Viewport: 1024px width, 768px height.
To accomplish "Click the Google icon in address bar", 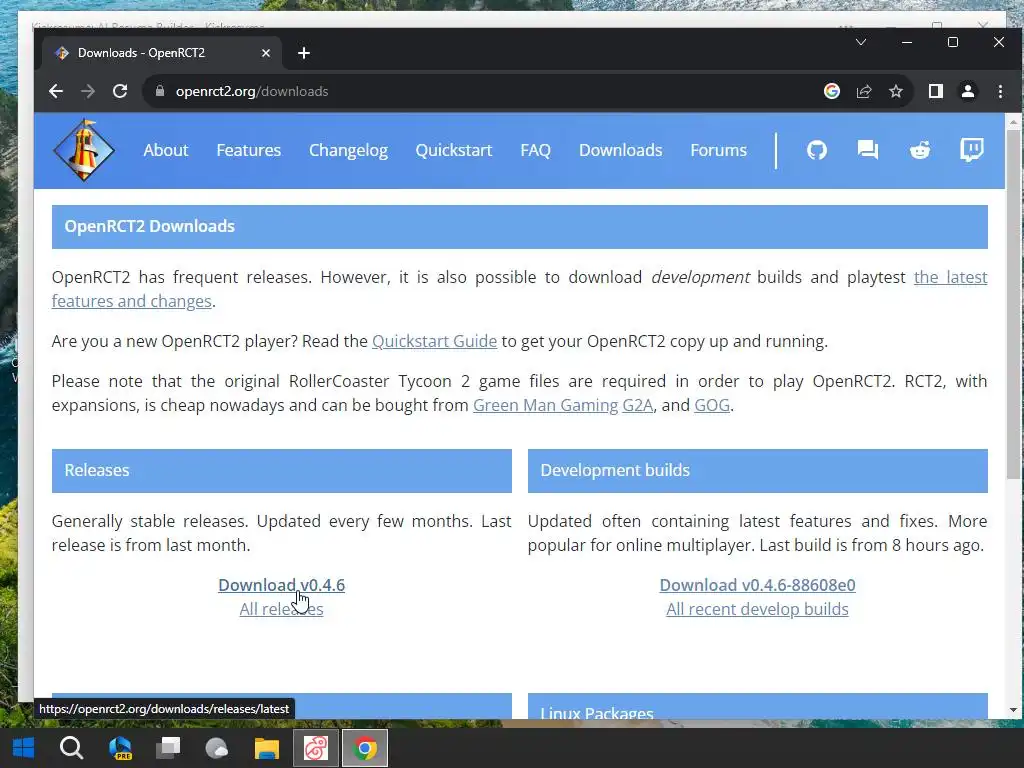I will click(x=831, y=91).
